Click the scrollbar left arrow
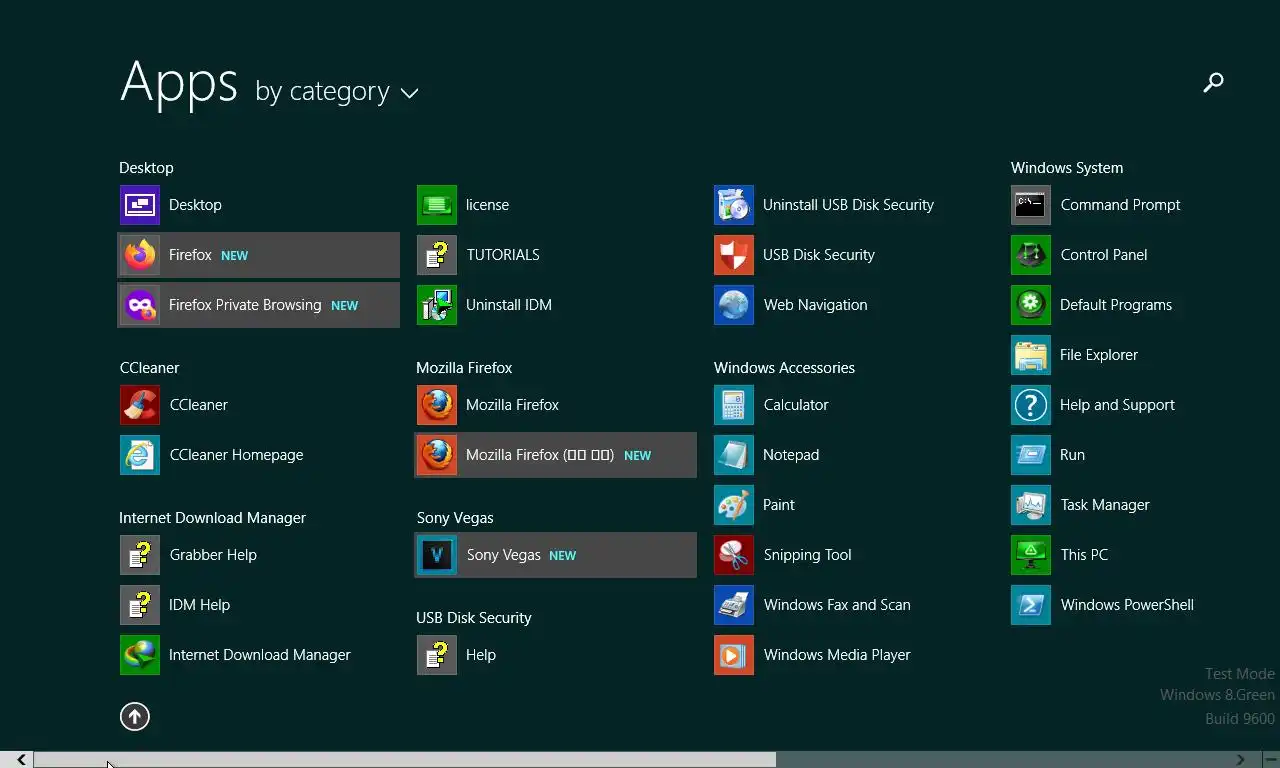Image resolution: width=1280 pixels, height=768 pixels. coord(21,760)
